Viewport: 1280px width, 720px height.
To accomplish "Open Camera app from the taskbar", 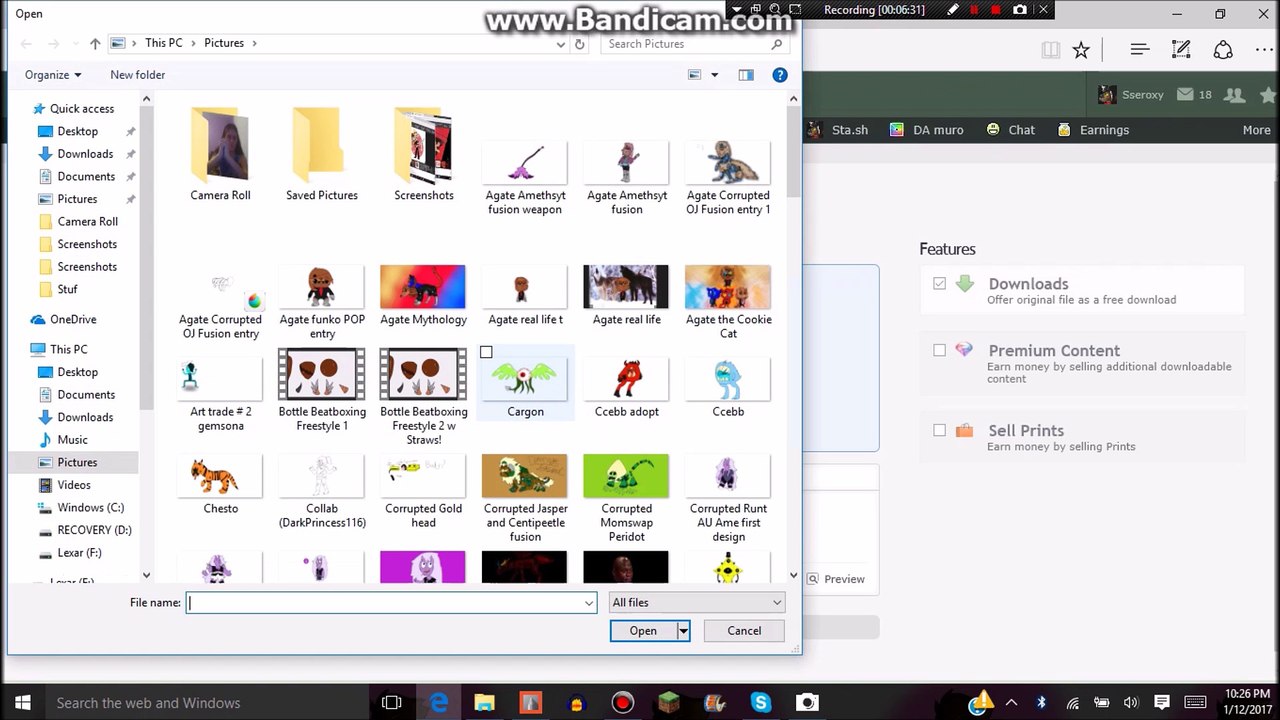I will [x=807, y=703].
